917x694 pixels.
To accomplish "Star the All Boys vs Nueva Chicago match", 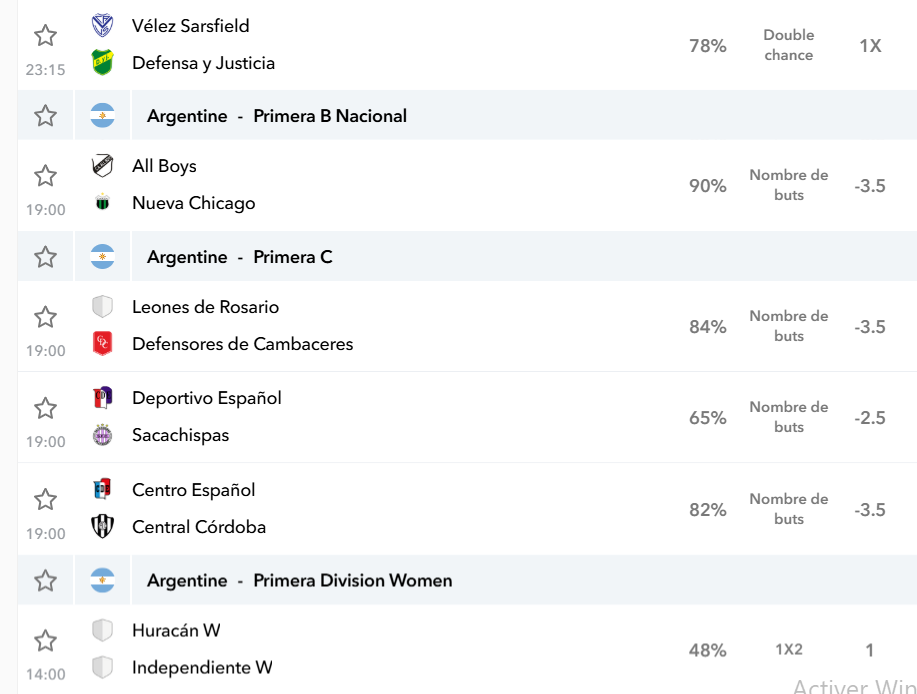I will point(45,175).
